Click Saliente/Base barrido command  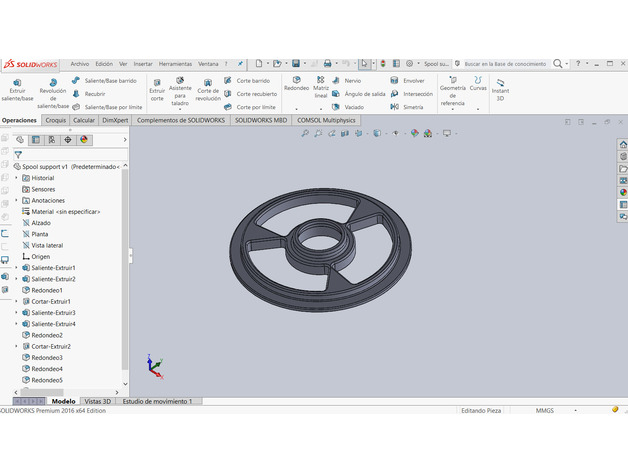(104, 81)
